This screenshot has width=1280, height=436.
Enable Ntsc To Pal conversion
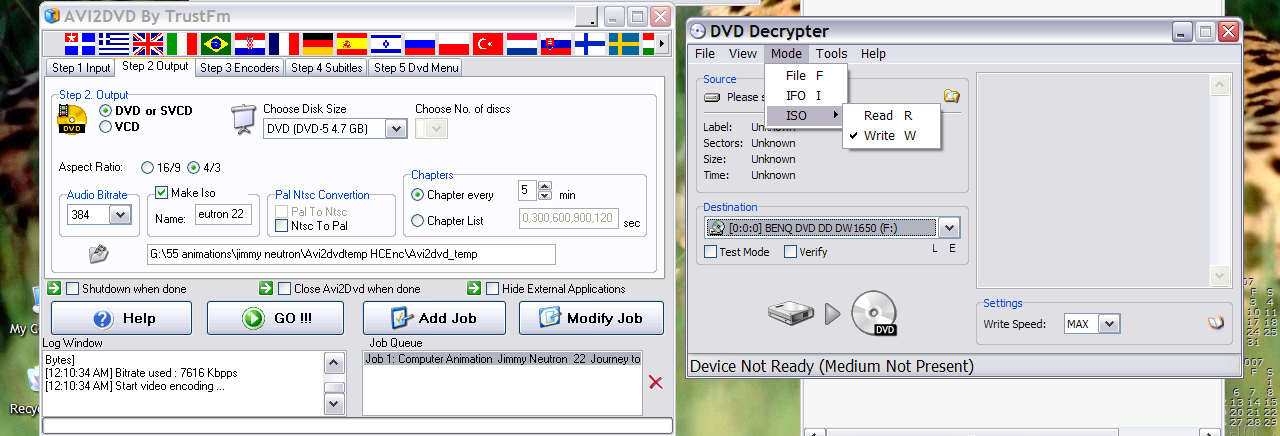pos(281,226)
